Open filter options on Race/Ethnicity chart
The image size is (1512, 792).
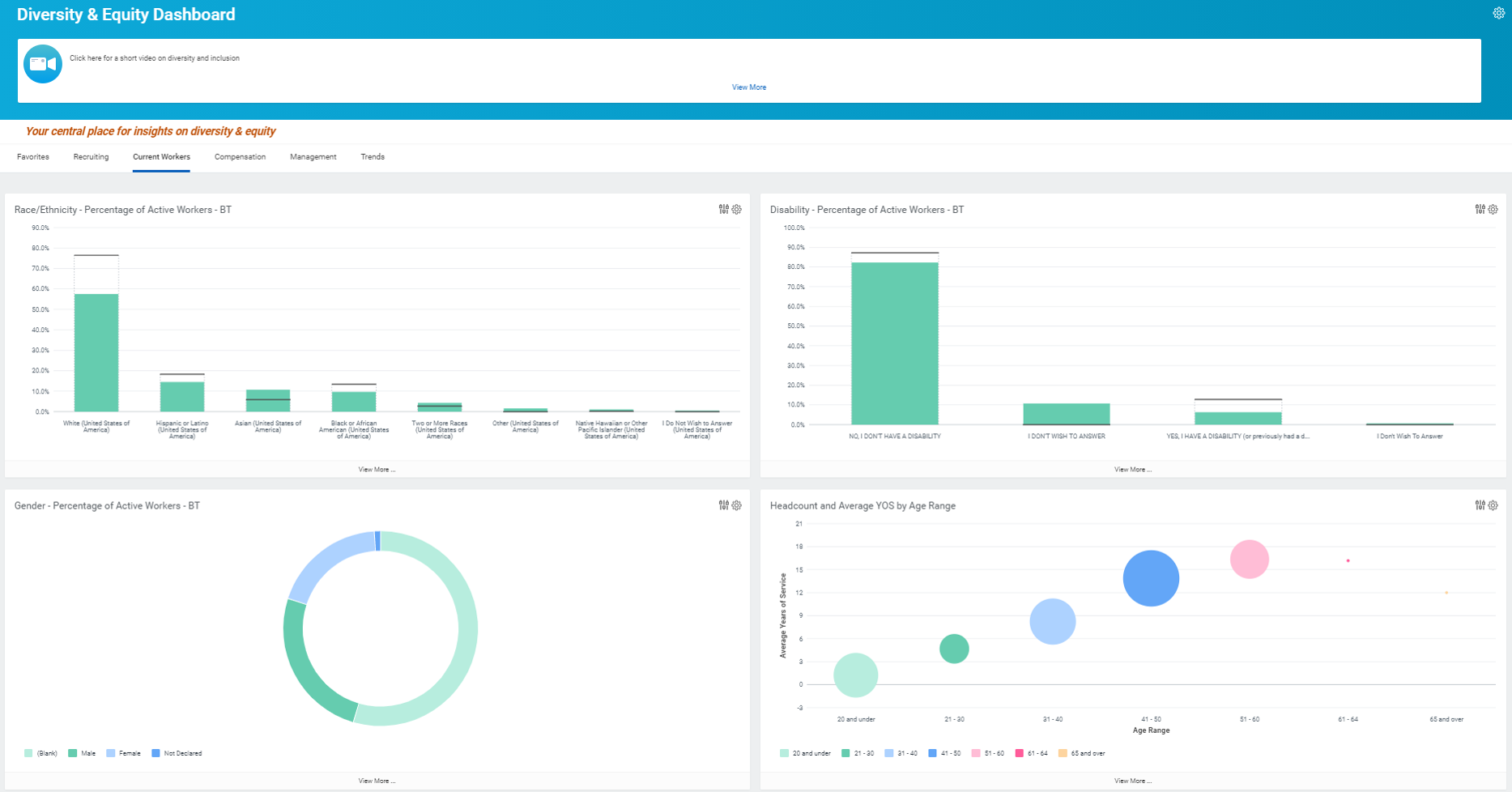tap(723, 209)
